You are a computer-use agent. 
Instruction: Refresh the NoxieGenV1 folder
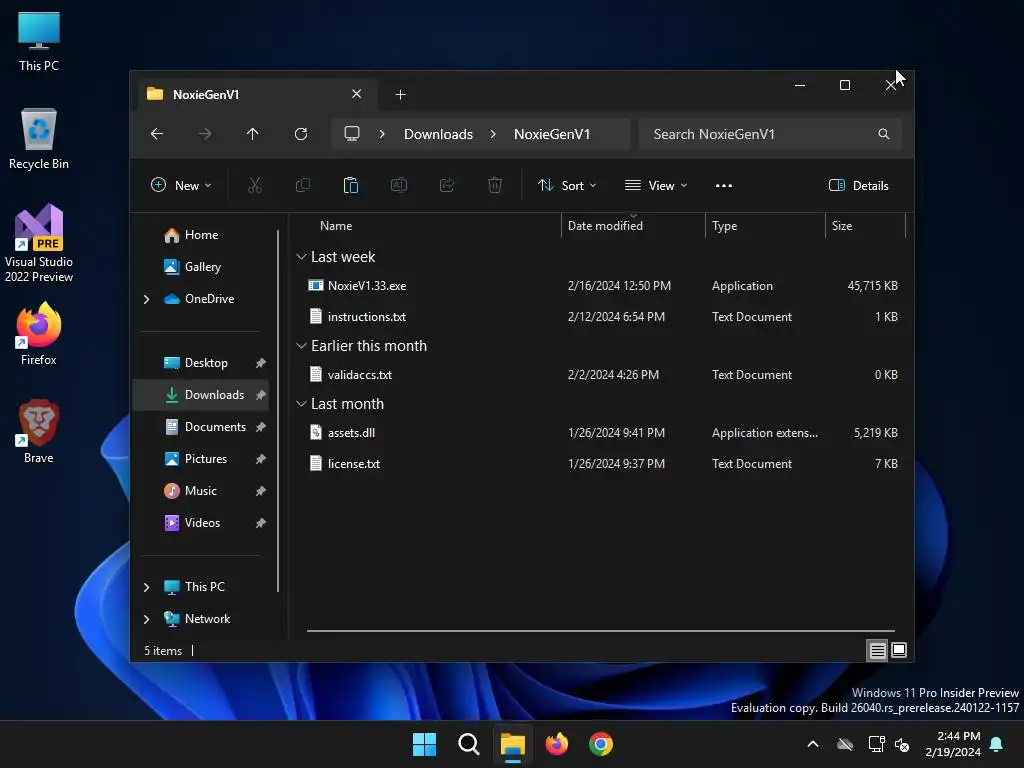[301, 134]
